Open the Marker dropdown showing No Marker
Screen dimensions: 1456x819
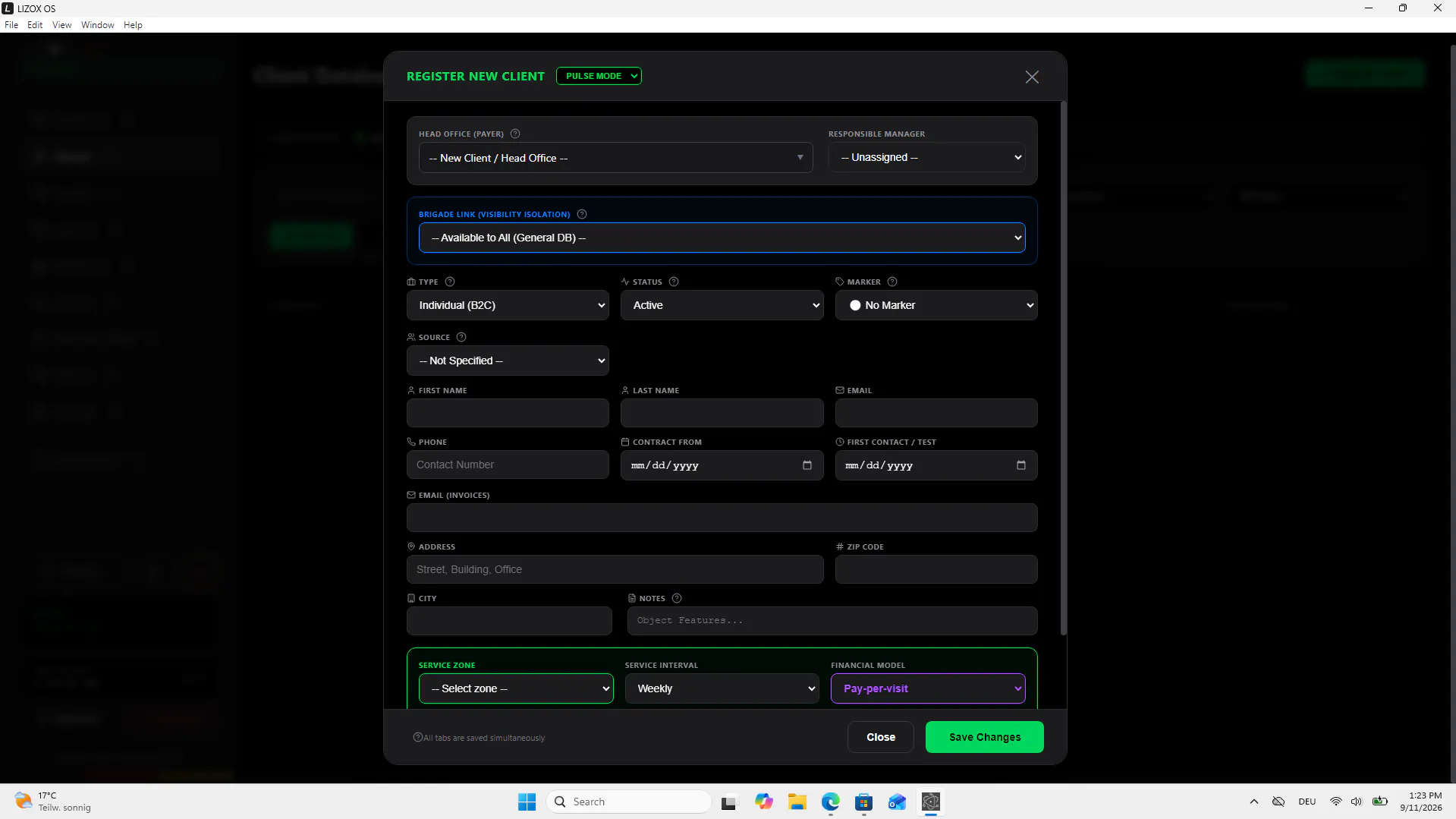point(936,305)
